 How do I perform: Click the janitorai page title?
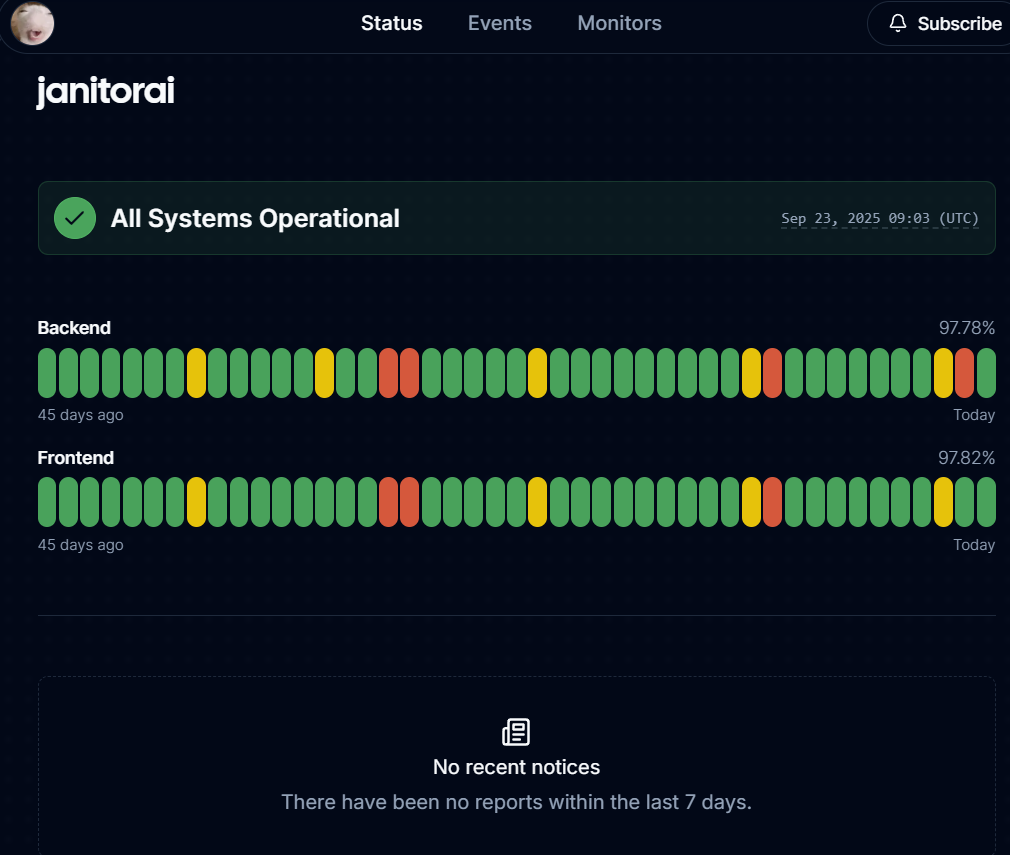point(106,92)
